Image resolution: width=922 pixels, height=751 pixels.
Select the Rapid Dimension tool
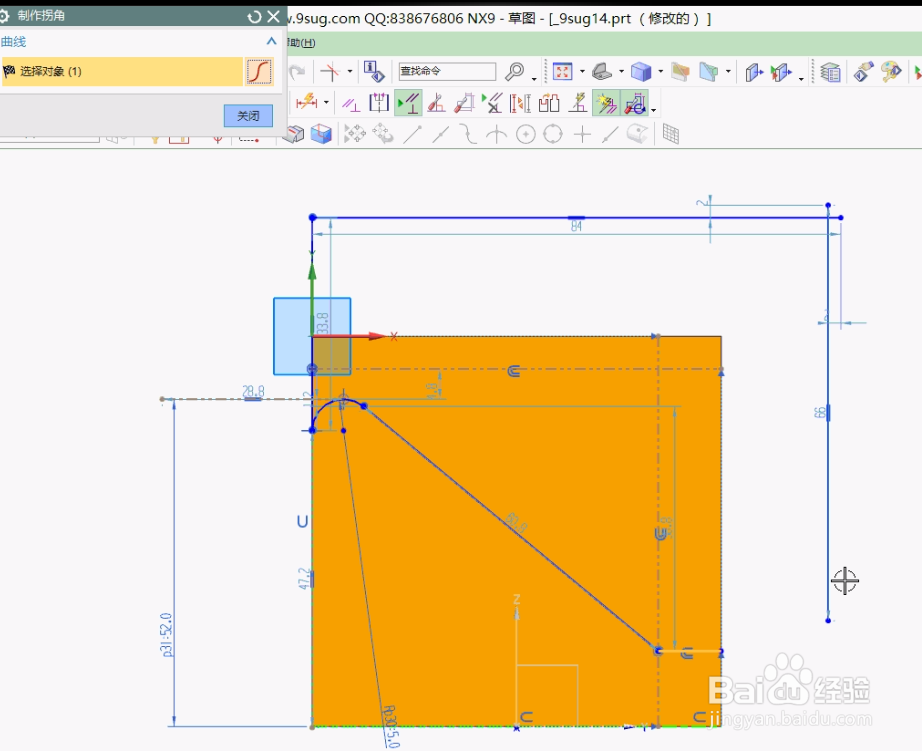[x=306, y=102]
